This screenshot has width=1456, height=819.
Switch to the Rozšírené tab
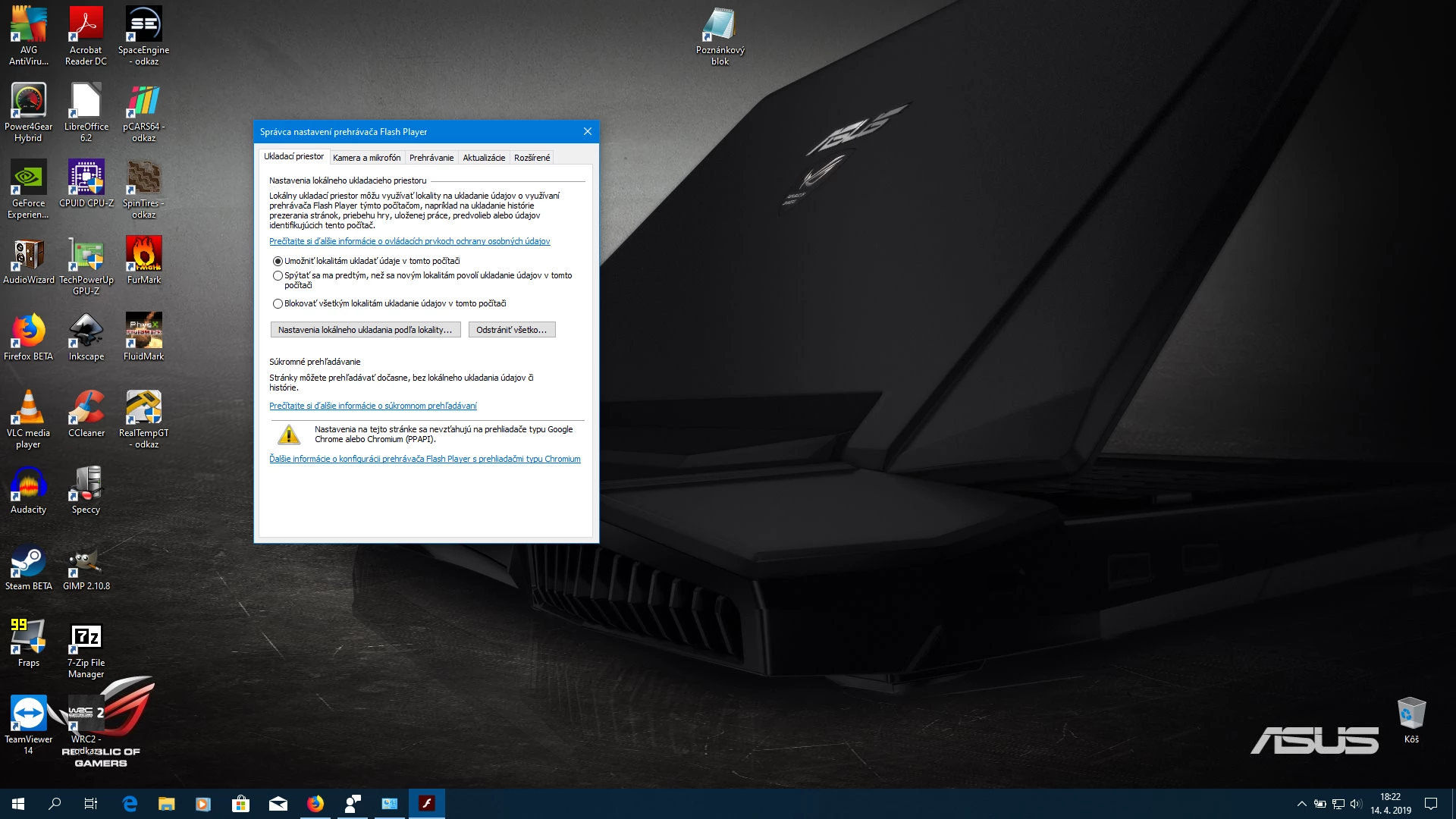click(532, 158)
